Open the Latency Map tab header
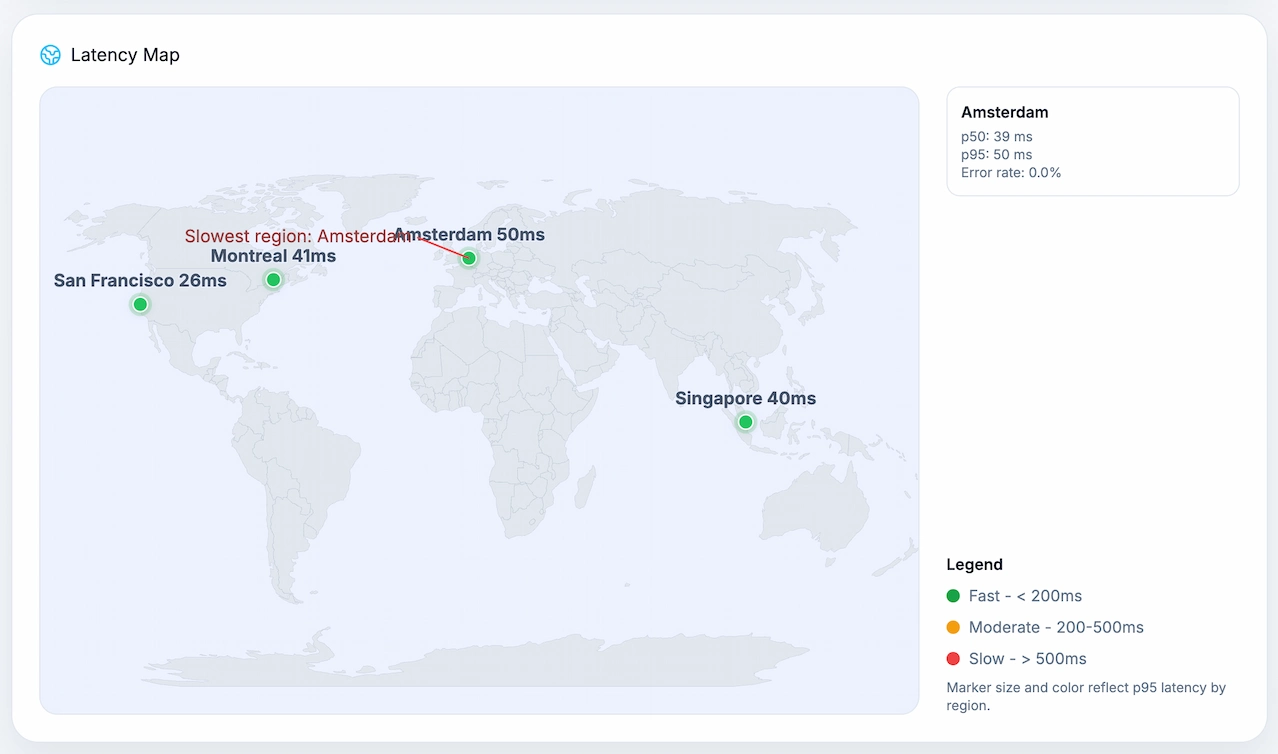Viewport: 1278px width, 754px height. [125, 55]
